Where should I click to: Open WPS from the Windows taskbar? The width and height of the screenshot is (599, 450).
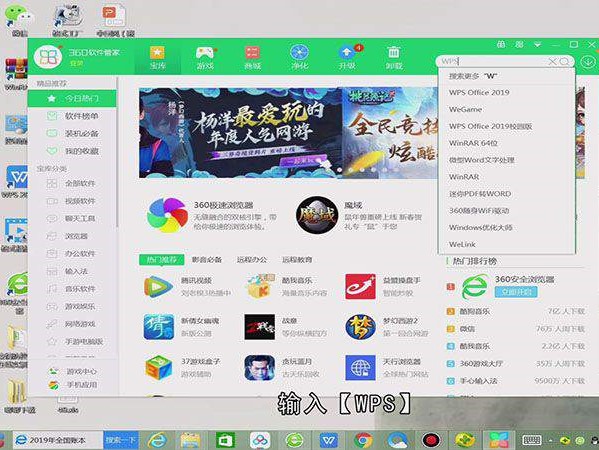[329, 440]
